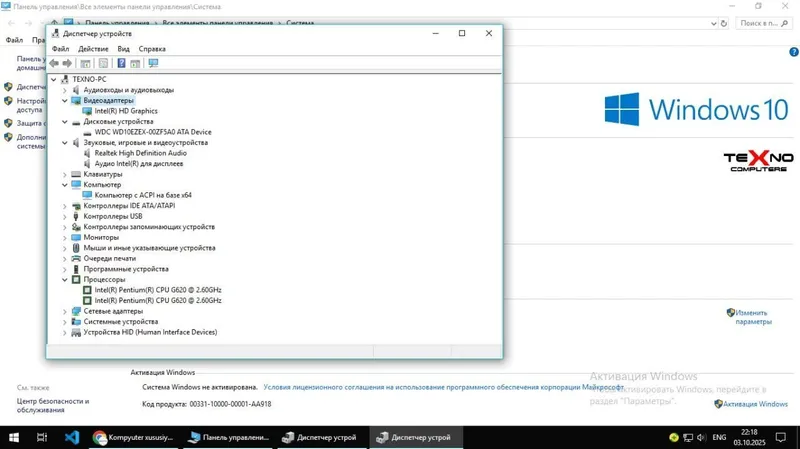Open the Справка menu
Screen dimensions: 800x449
point(152,49)
